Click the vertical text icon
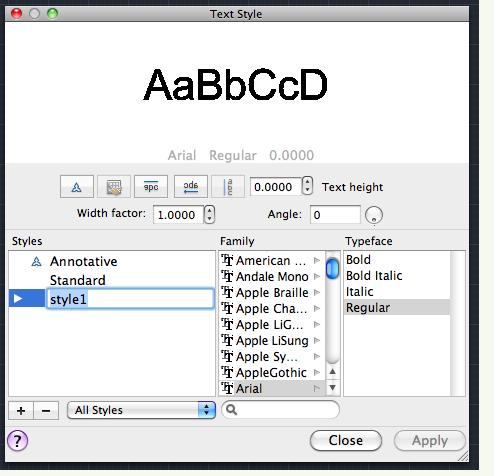Viewport: 494px width, 476px height. [x=228, y=187]
